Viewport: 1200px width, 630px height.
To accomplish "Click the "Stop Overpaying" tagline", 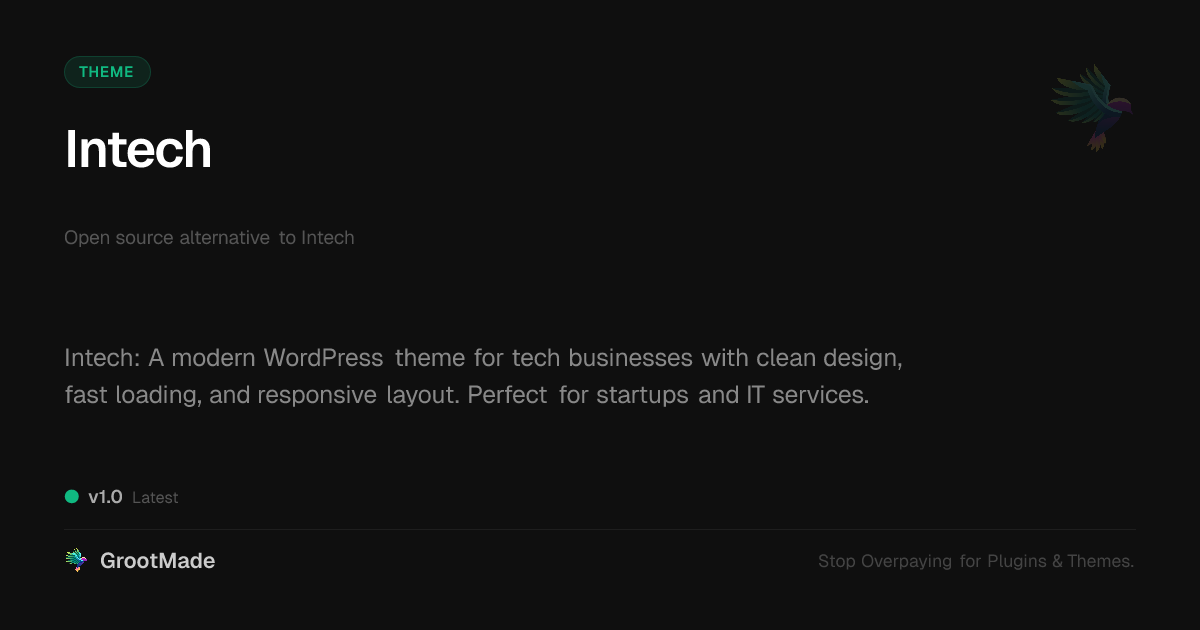I will (x=884, y=561).
